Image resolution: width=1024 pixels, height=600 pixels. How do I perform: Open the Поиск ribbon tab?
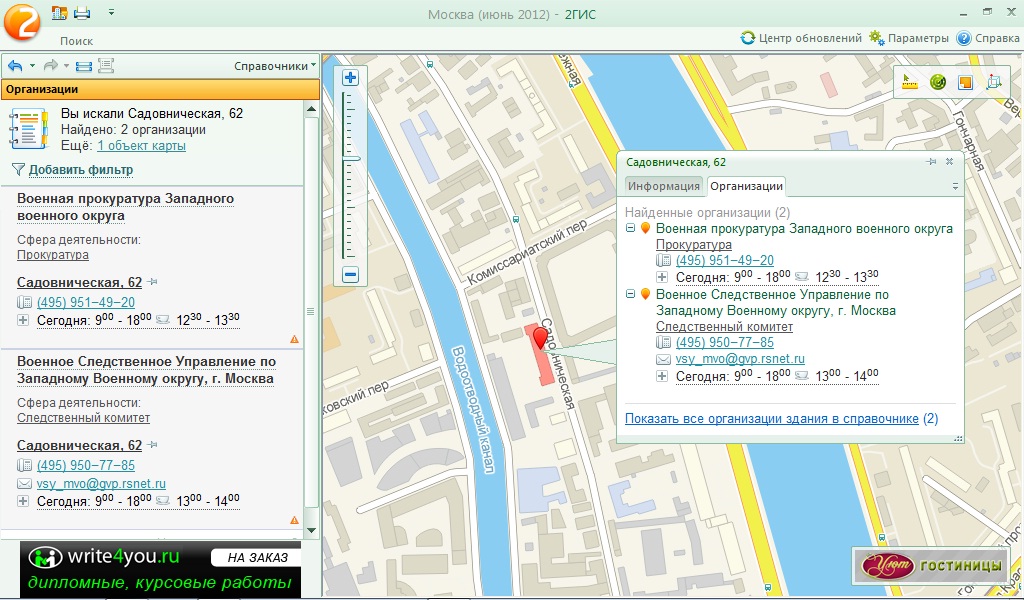77,41
